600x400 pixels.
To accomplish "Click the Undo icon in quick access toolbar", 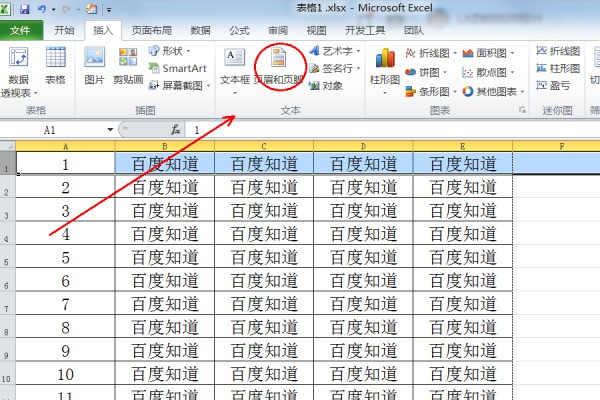I will point(42,9).
